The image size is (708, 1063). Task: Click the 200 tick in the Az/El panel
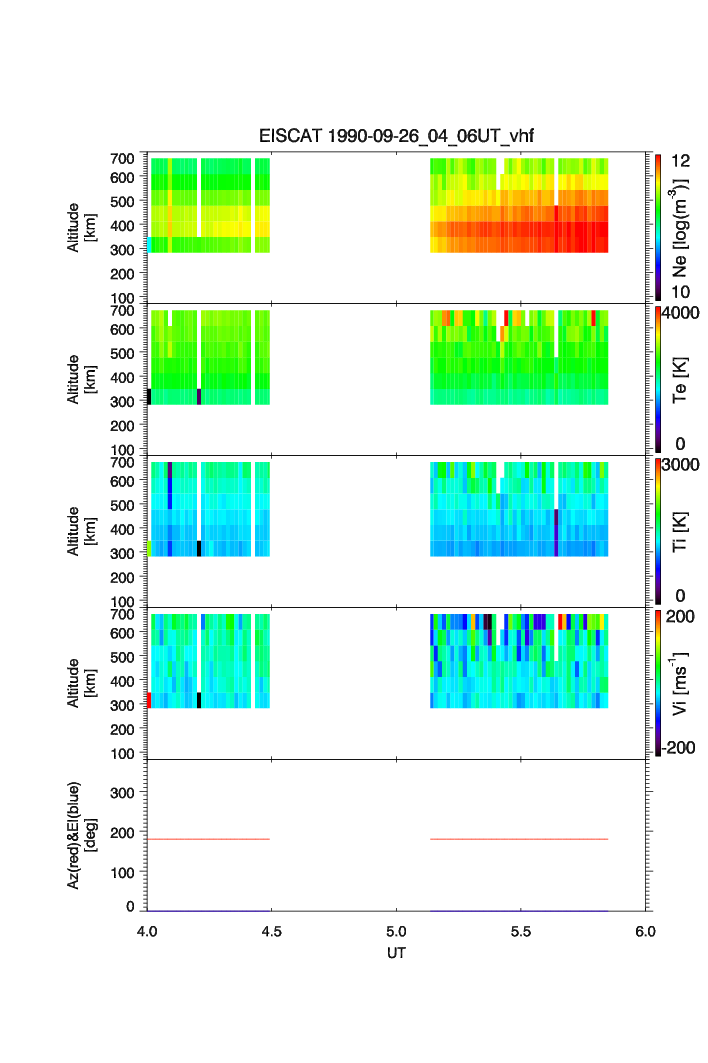click(123, 833)
